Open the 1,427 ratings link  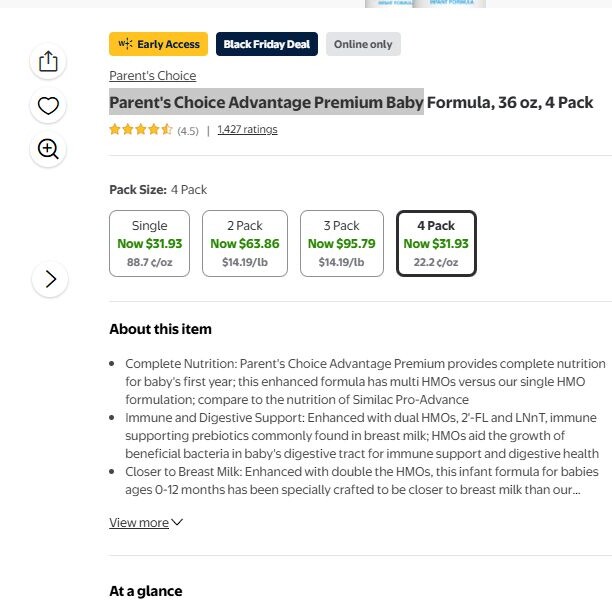coord(247,130)
